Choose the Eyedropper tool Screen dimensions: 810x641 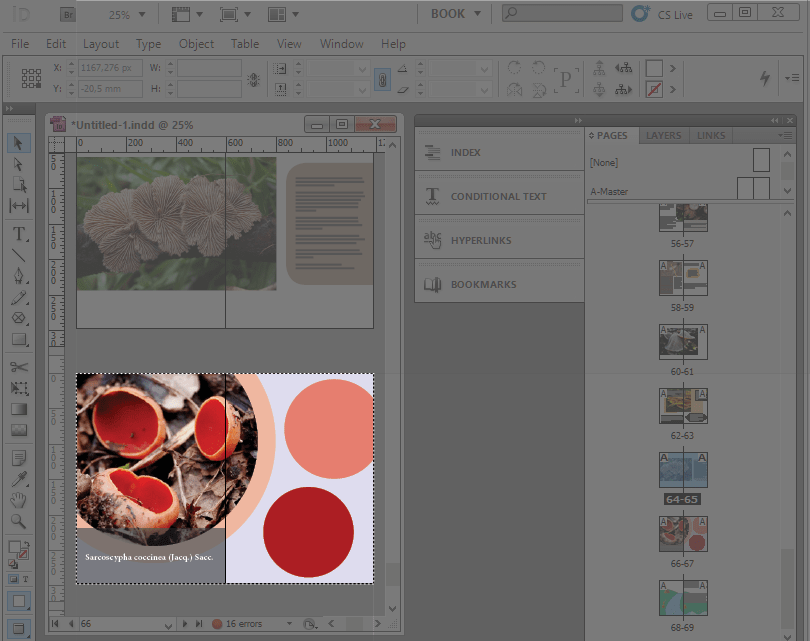point(19,479)
